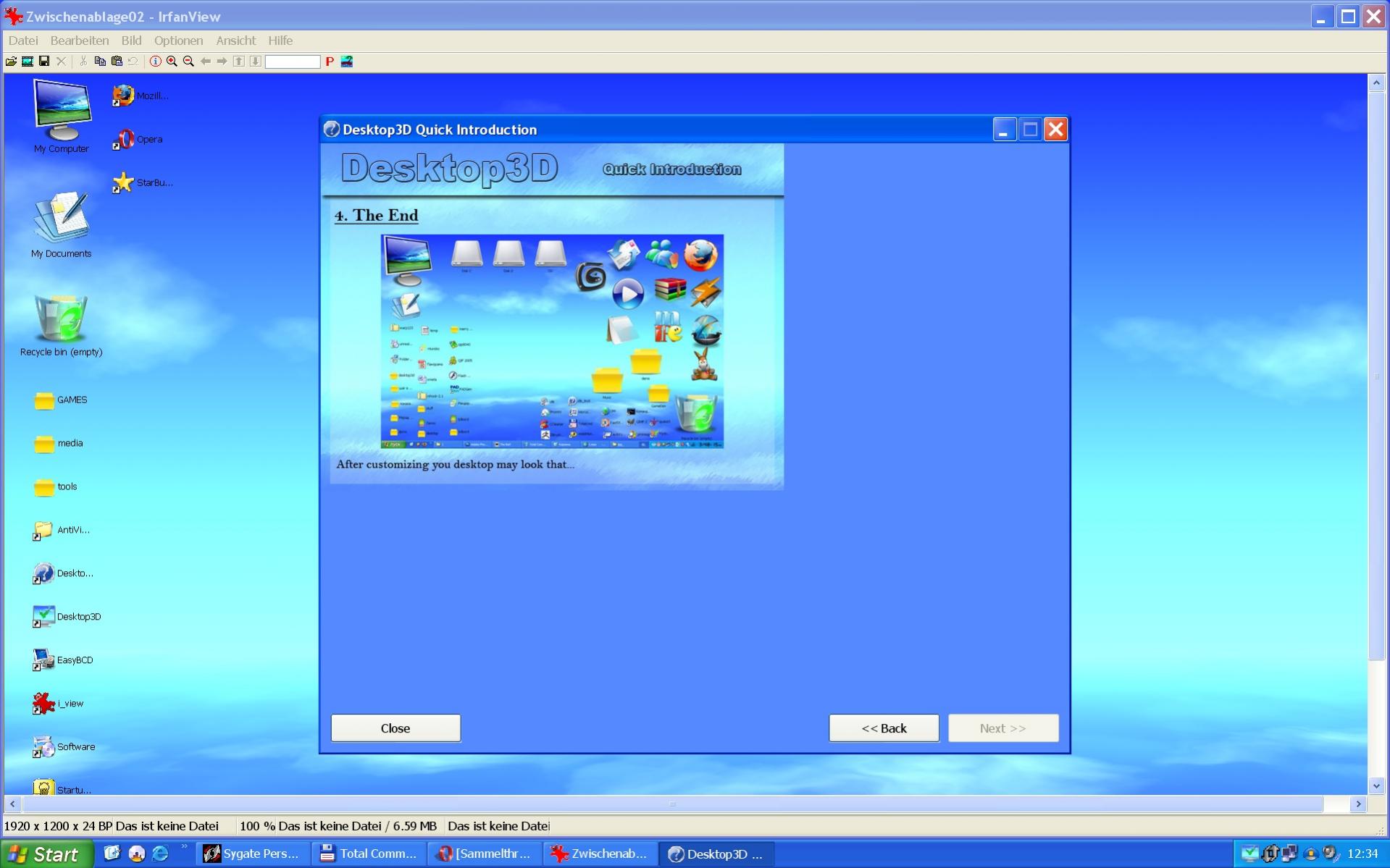Image resolution: width=1390 pixels, height=868 pixels.
Task: Click the Paste clipboard toolbar icon
Action: [117, 62]
